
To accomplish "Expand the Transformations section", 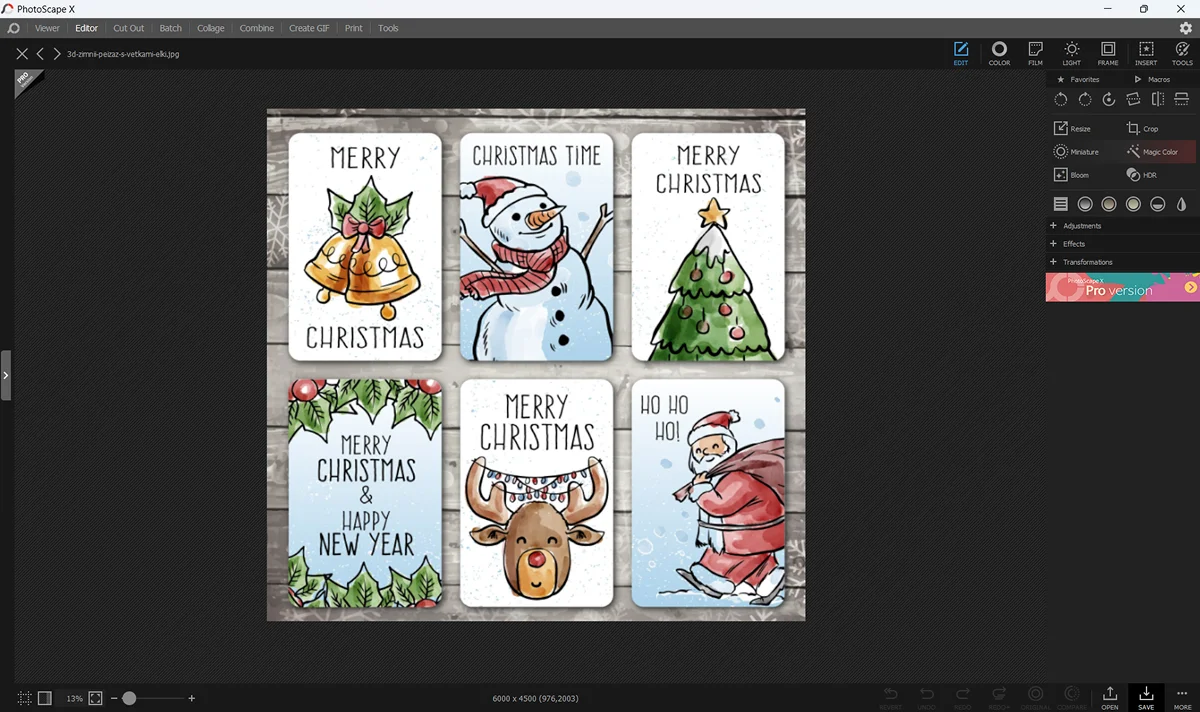I will 1087,262.
